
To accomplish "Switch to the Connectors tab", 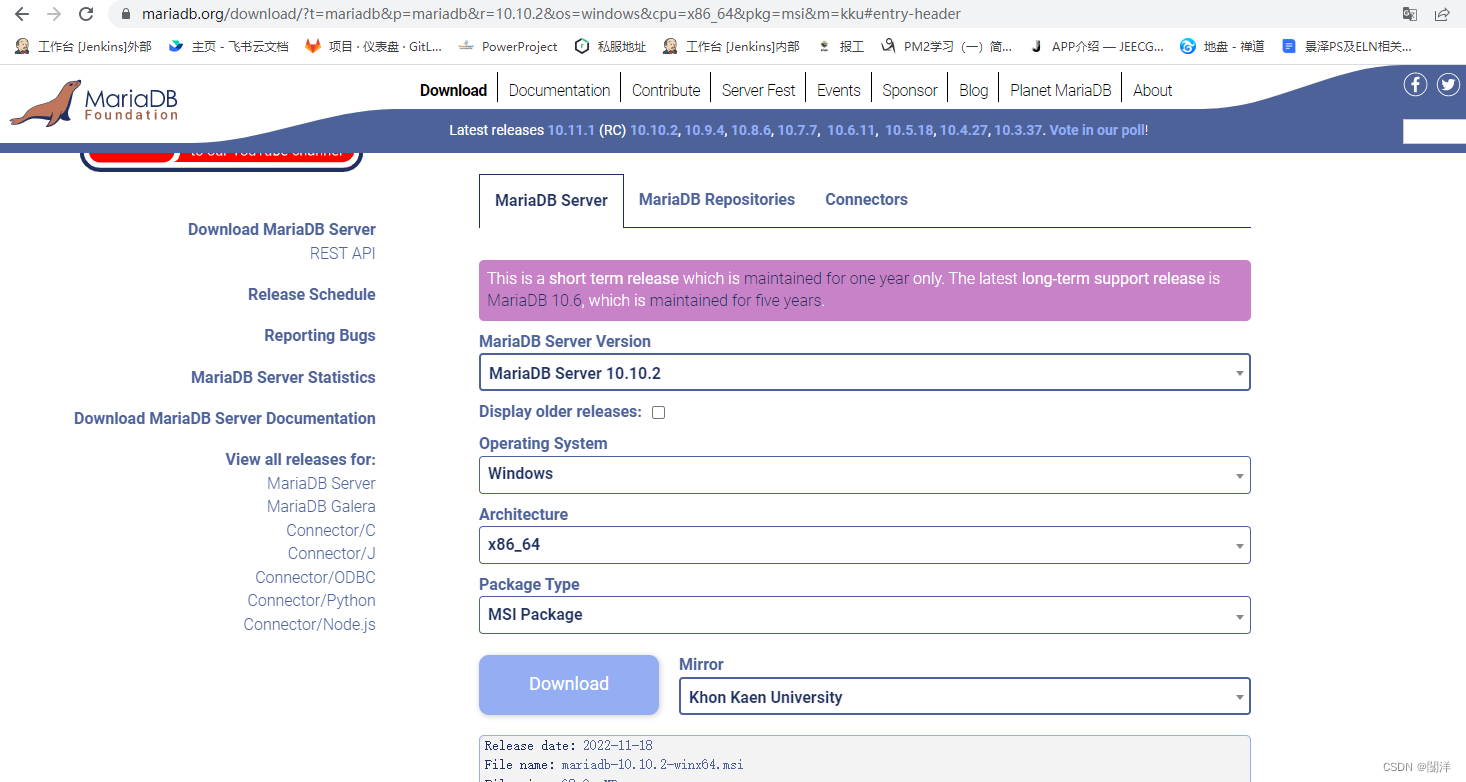I will tap(866, 199).
